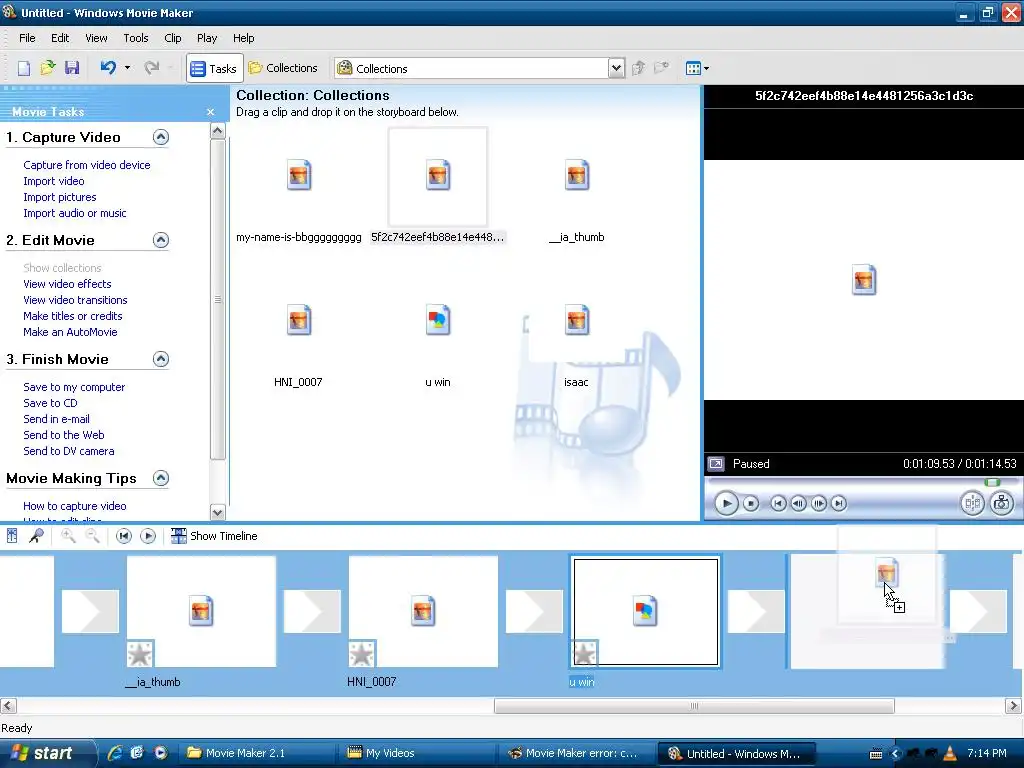Click the New Collection Folder icon

pyautogui.click(x=662, y=68)
